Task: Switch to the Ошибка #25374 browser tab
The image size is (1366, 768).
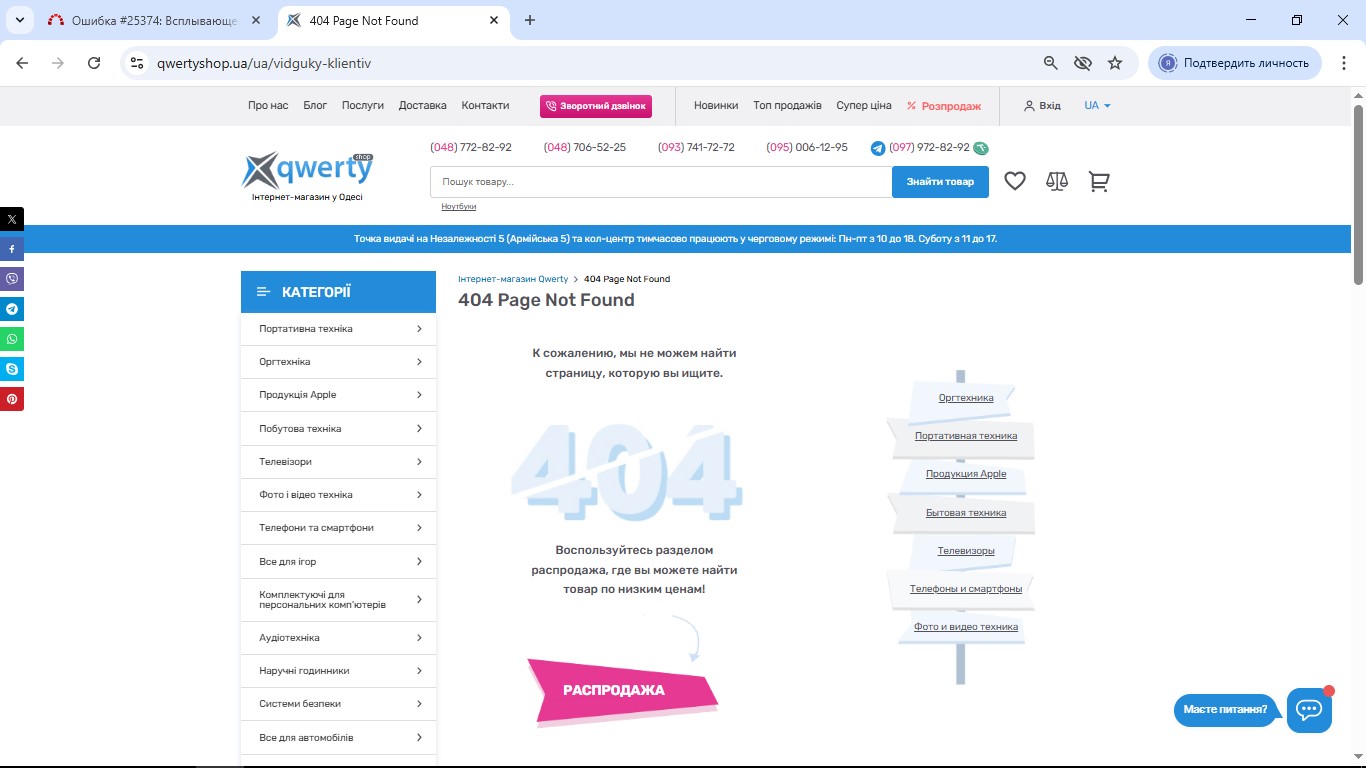Action: [x=153, y=20]
